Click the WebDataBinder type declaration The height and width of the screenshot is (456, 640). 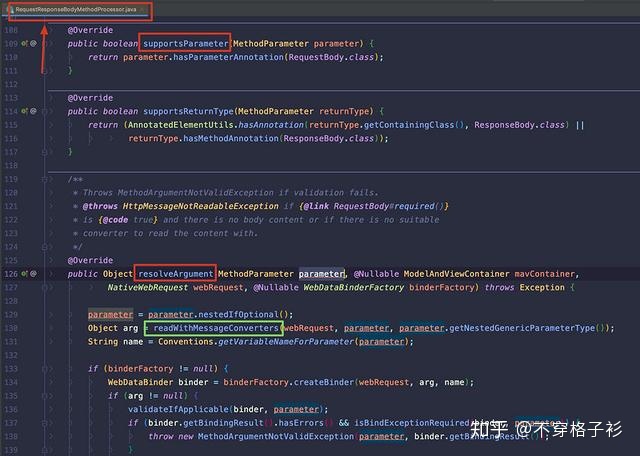(140, 383)
